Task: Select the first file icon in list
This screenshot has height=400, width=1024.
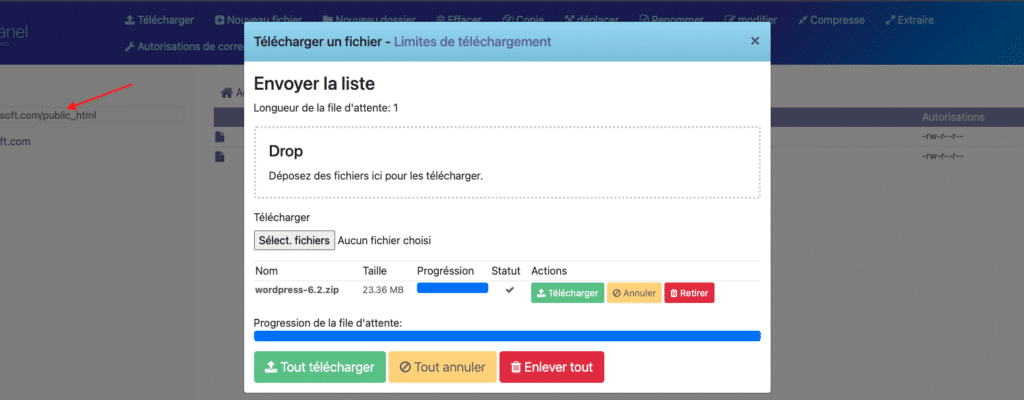Action: click(x=220, y=137)
